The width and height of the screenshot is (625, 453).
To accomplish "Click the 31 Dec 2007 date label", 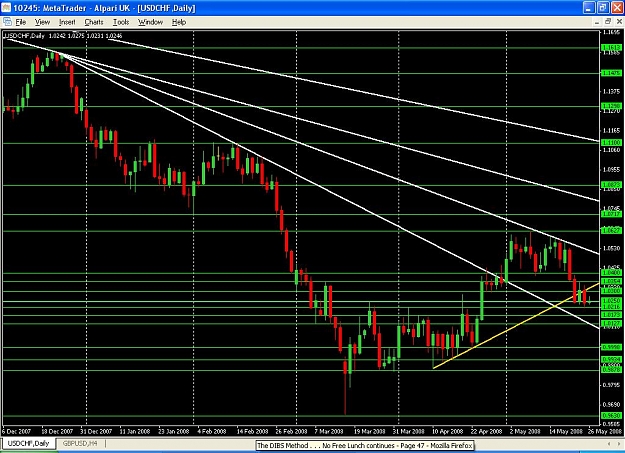I will [x=96, y=431].
